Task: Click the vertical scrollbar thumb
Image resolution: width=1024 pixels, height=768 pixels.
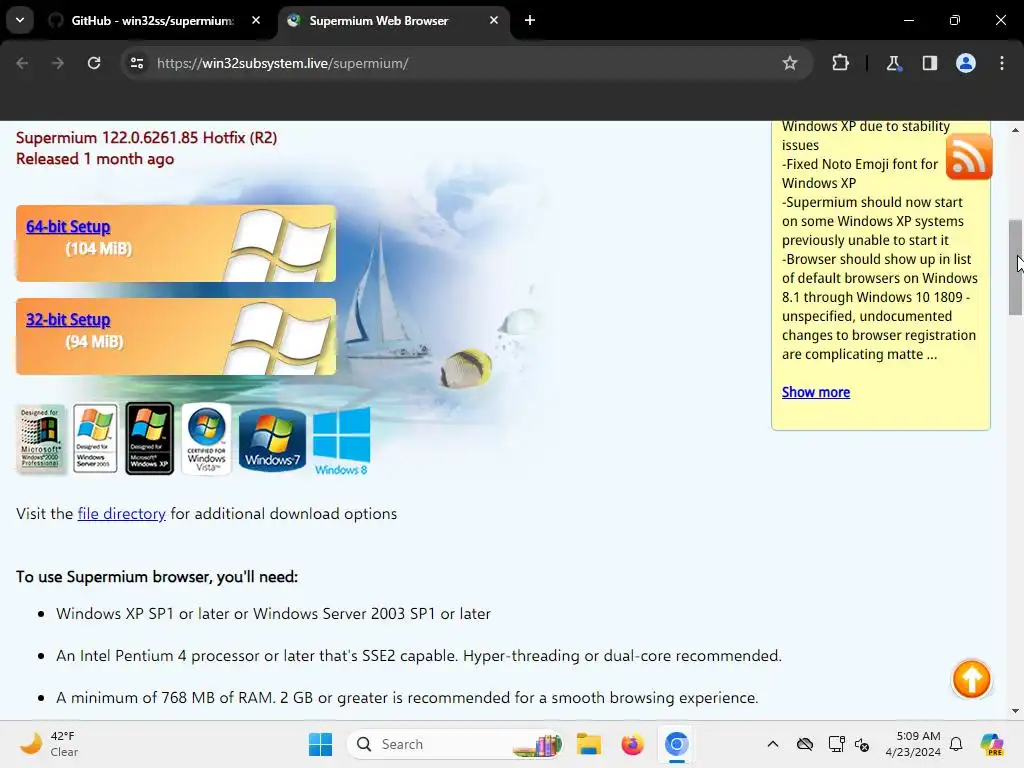Action: pyautogui.click(x=1015, y=268)
